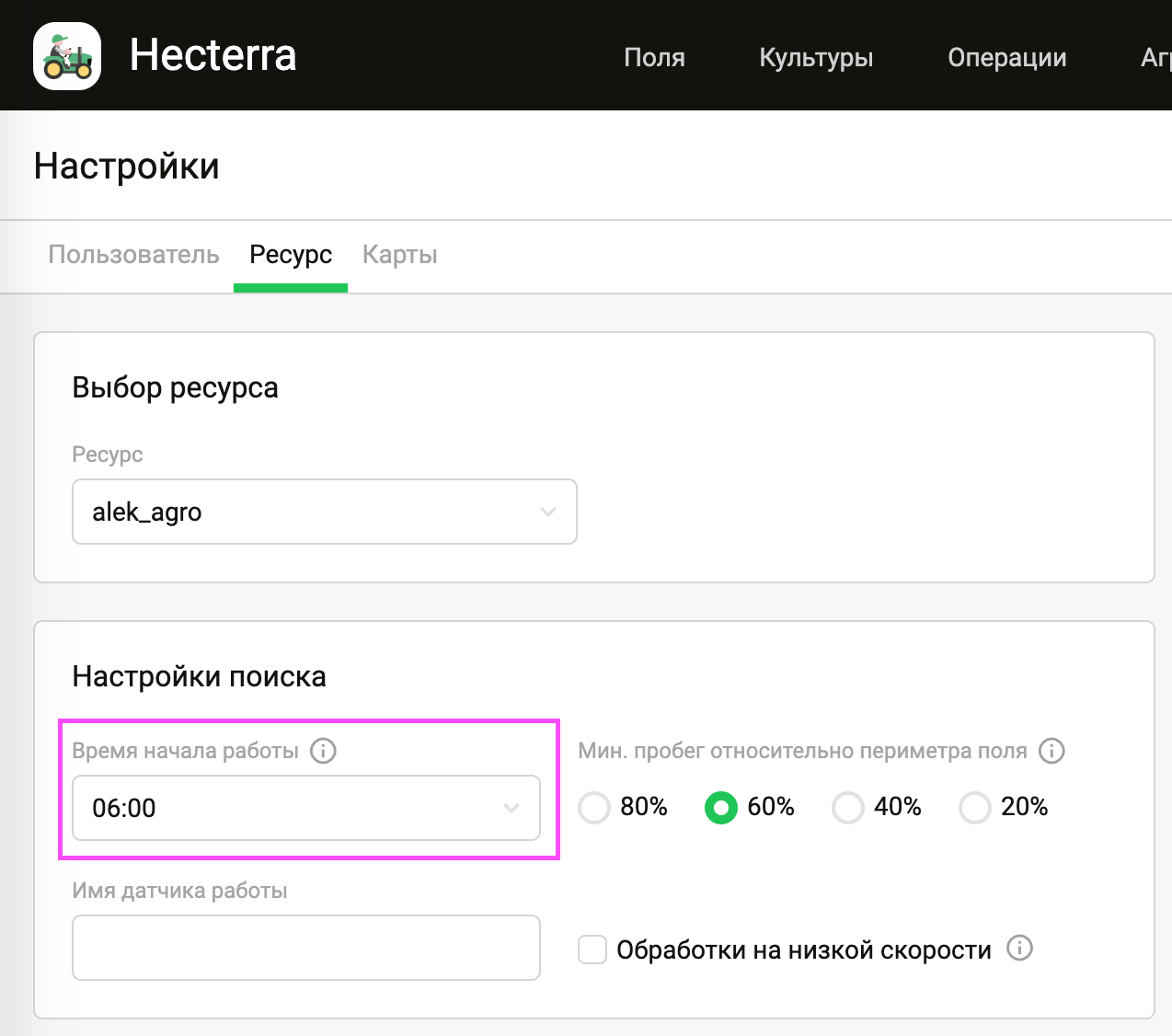1172x1036 pixels.
Task: Click info icon beside Мин. пробег label
Action: (x=1051, y=751)
